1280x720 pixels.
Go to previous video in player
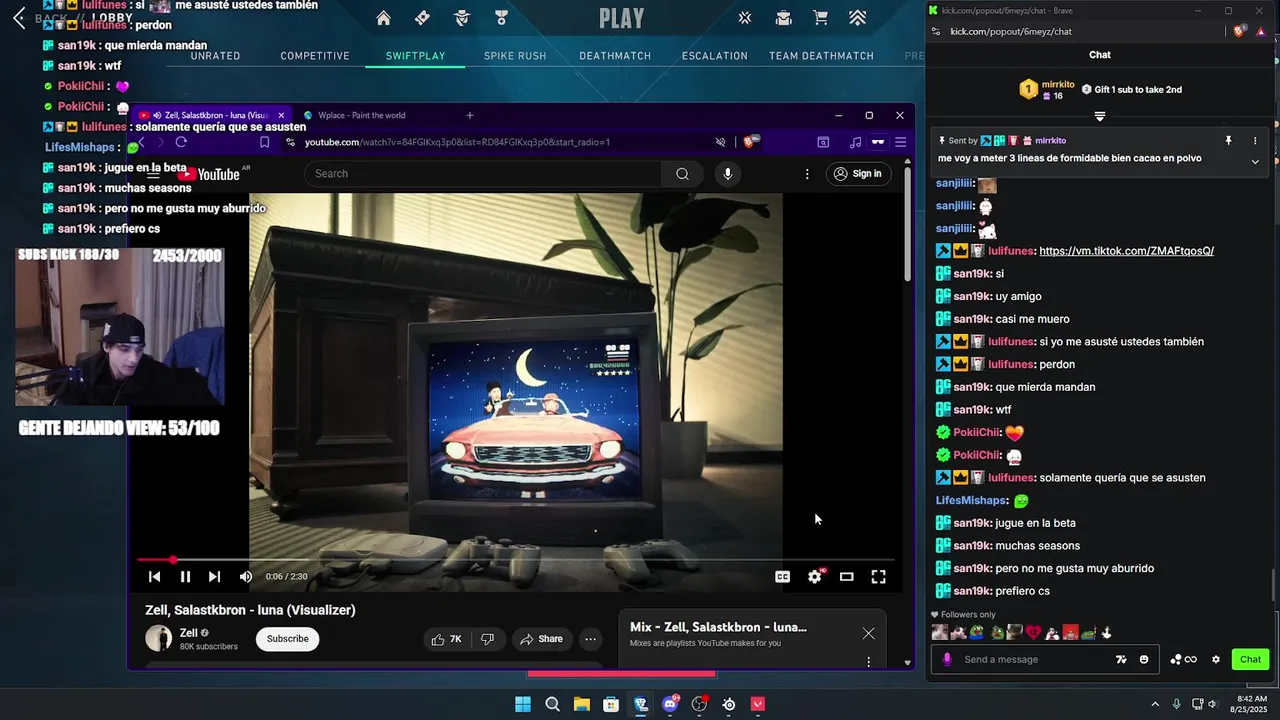click(154, 577)
